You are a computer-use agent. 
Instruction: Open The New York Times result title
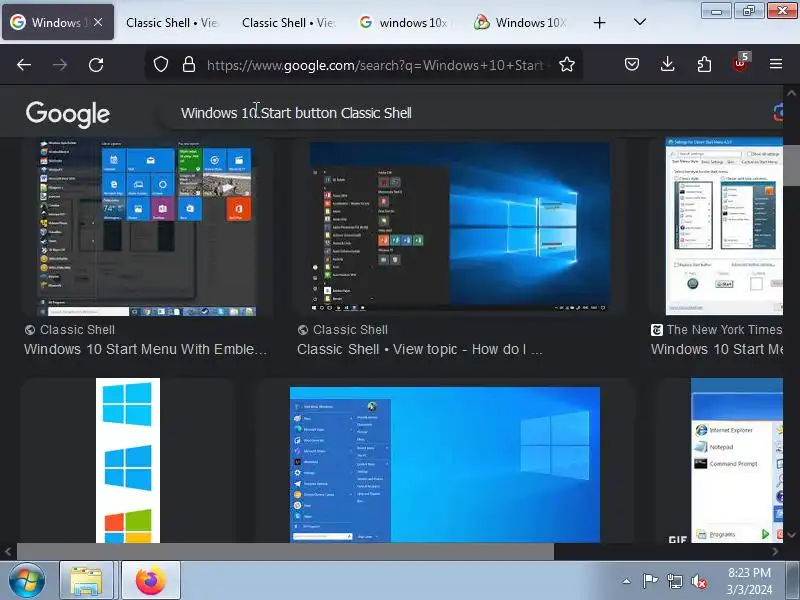(x=716, y=349)
